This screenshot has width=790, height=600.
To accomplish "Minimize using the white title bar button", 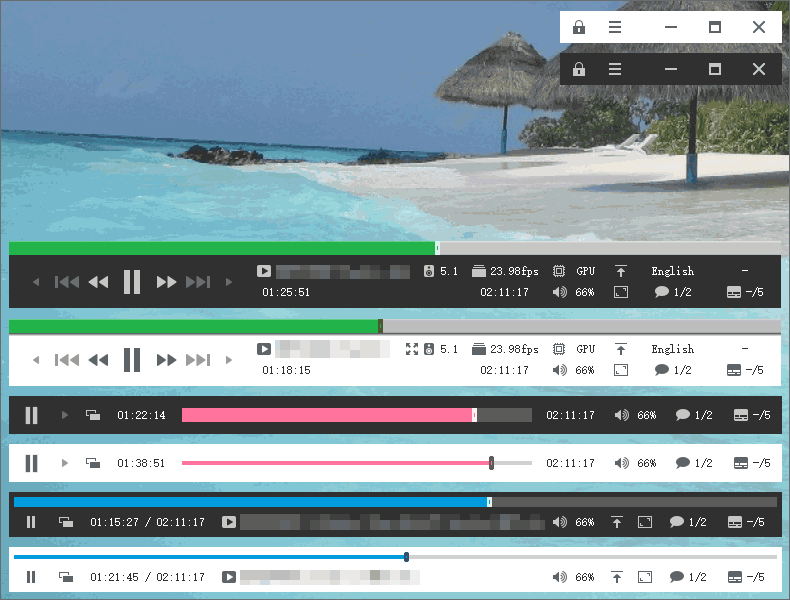I will [x=671, y=27].
